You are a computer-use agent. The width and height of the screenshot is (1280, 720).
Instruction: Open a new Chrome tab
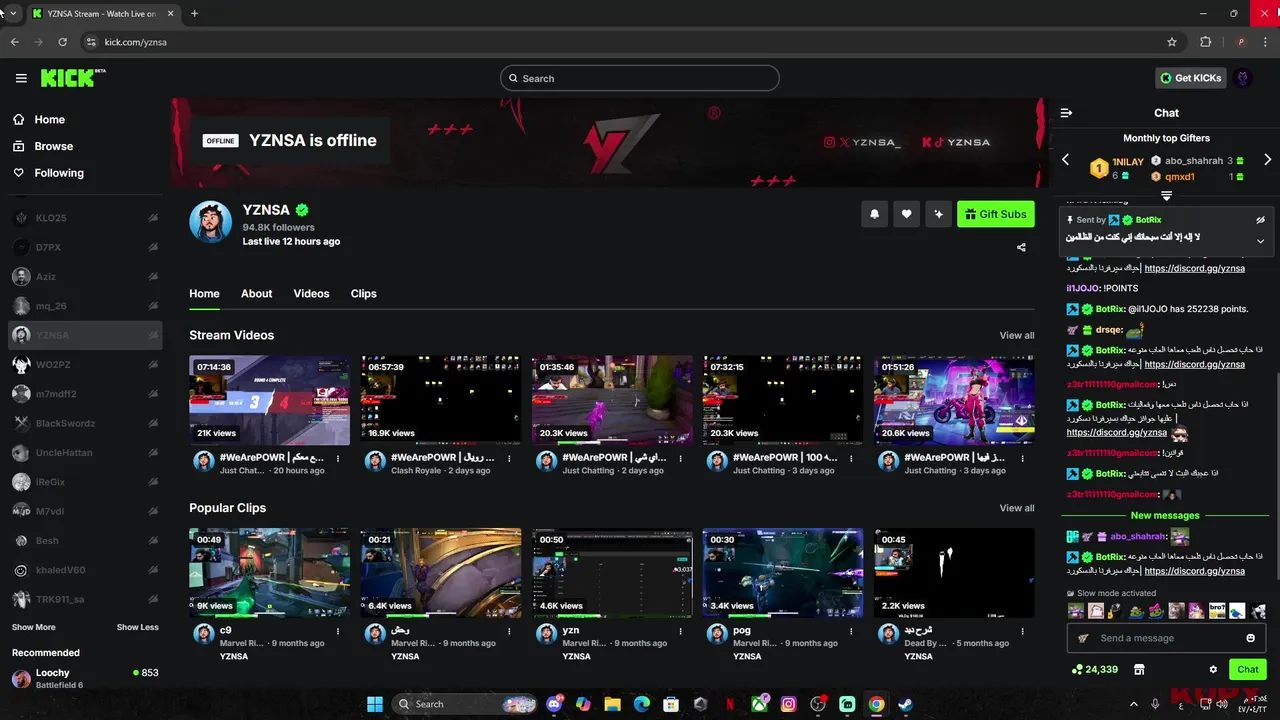click(x=194, y=13)
